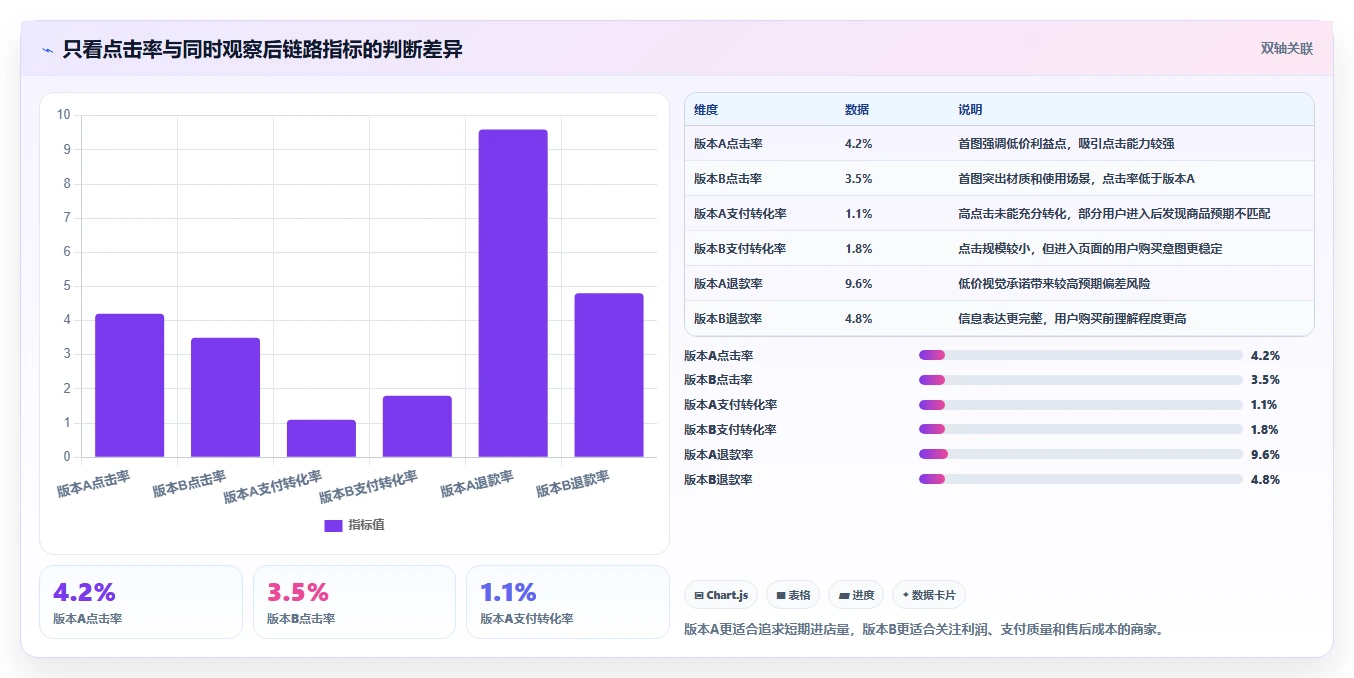
Task: Click the 版本A退款率 progress bar
Action: [x=1080, y=455]
